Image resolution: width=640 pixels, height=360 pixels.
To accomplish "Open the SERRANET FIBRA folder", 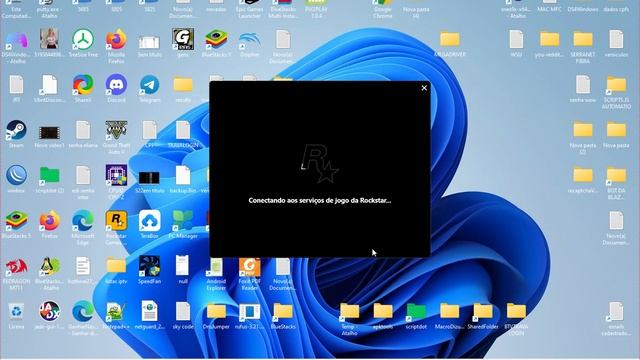I will pos(583,40).
